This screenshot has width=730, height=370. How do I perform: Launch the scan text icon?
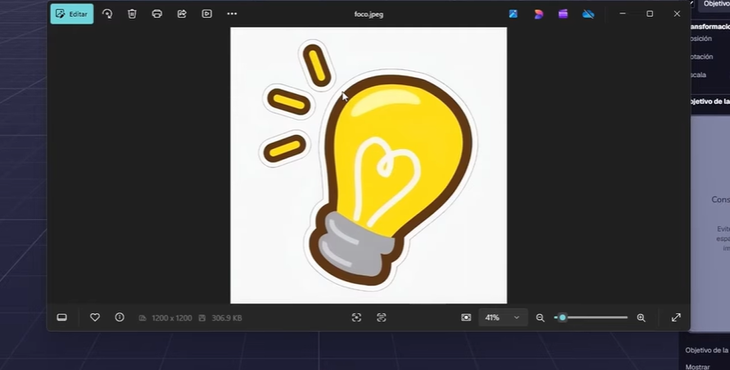click(x=381, y=317)
